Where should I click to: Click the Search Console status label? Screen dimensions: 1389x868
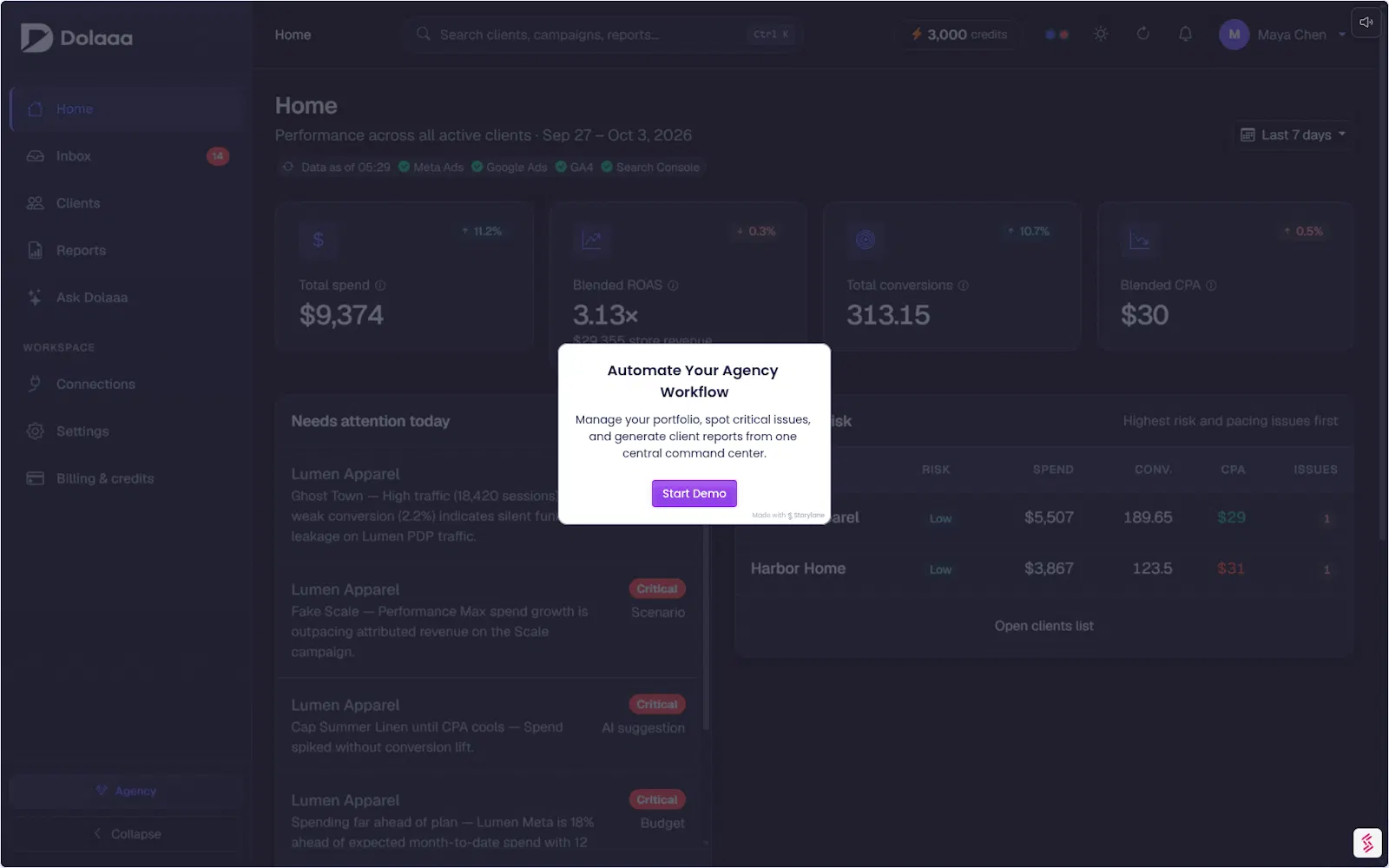[657, 168]
